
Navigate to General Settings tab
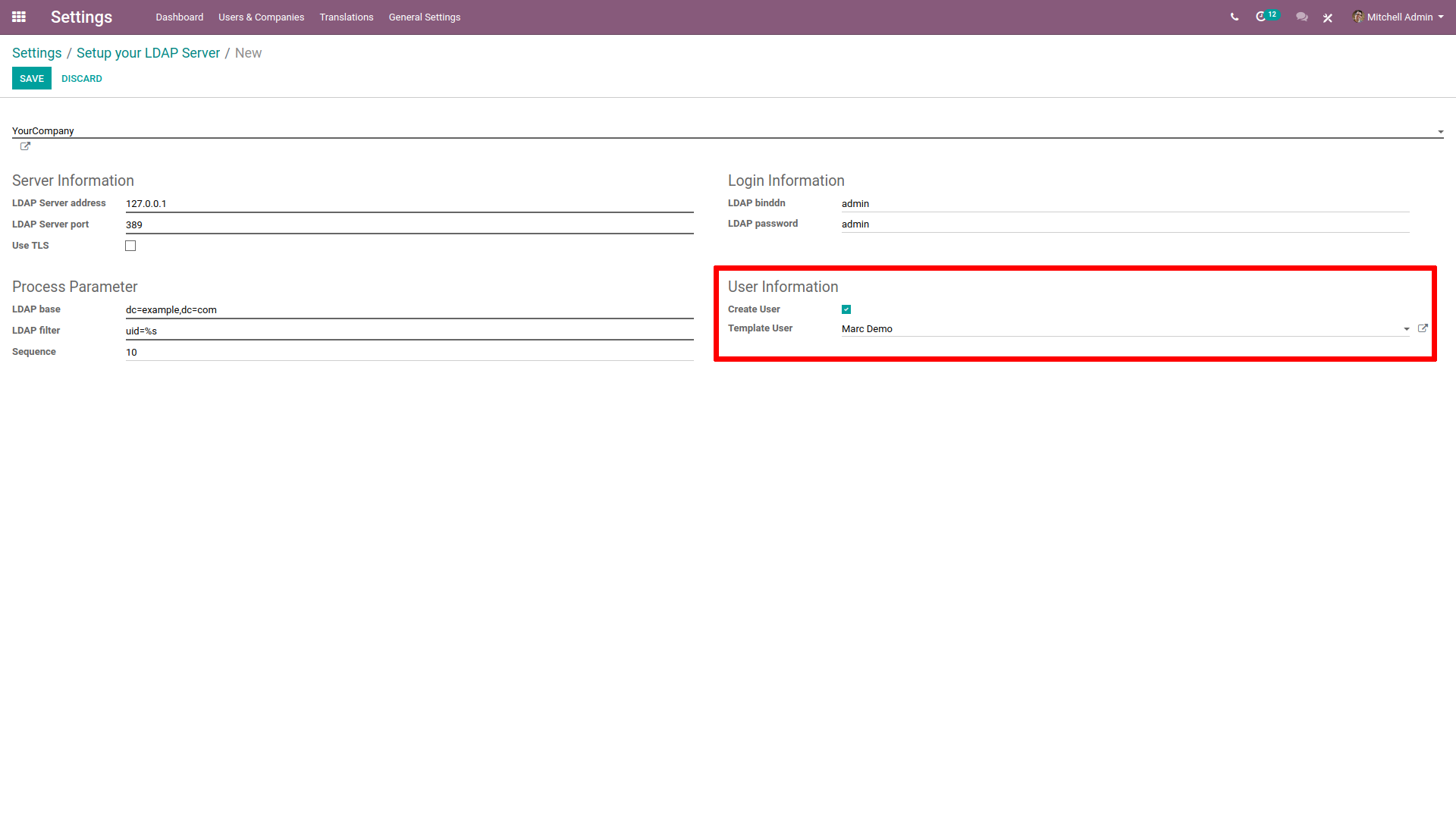pyautogui.click(x=424, y=18)
